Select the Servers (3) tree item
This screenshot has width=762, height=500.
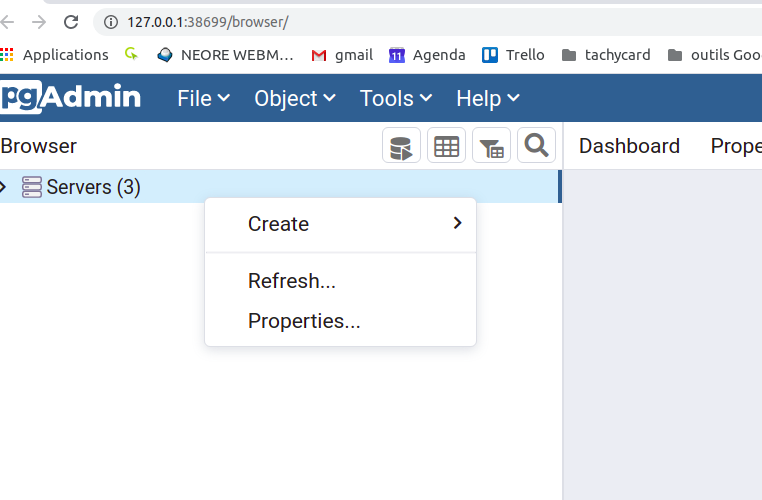pyautogui.click(x=281, y=187)
